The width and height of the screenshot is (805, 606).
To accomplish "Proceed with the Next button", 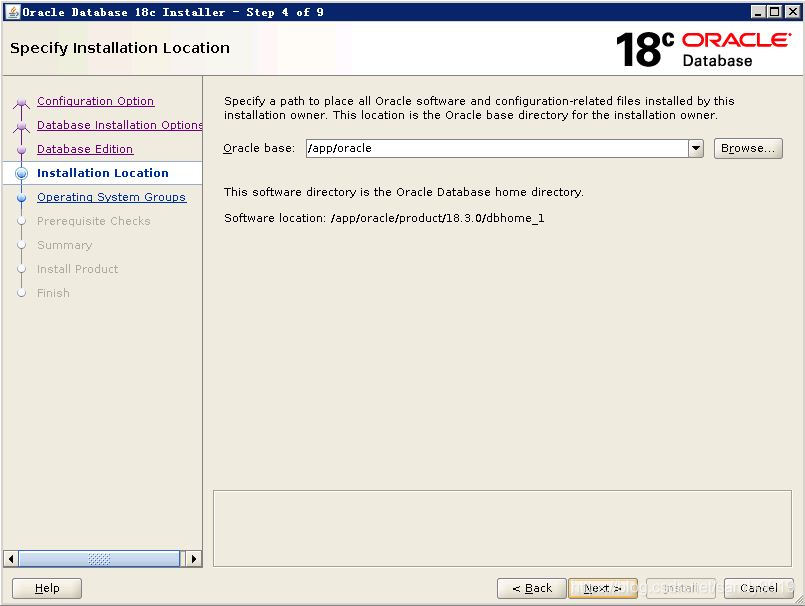I will coord(603,589).
